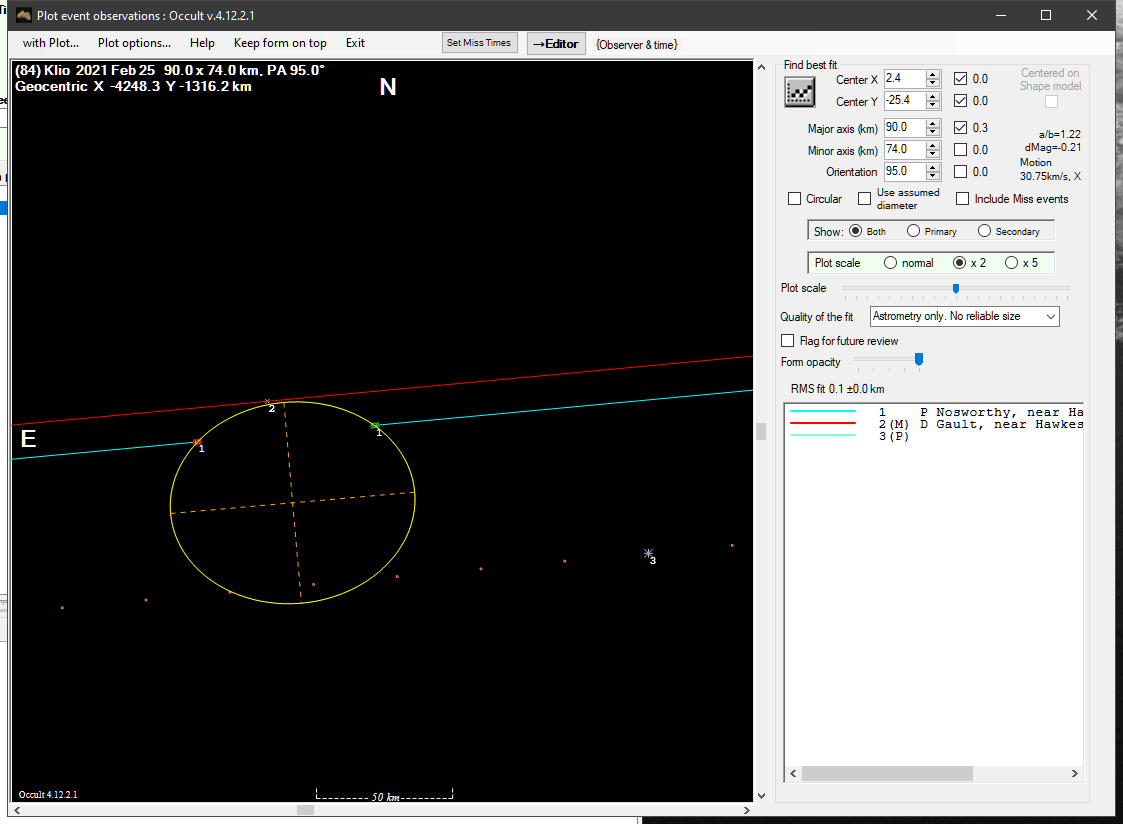
Task: Click plot vertical scroll up arrow
Action: pyautogui.click(x=761, y=67)
